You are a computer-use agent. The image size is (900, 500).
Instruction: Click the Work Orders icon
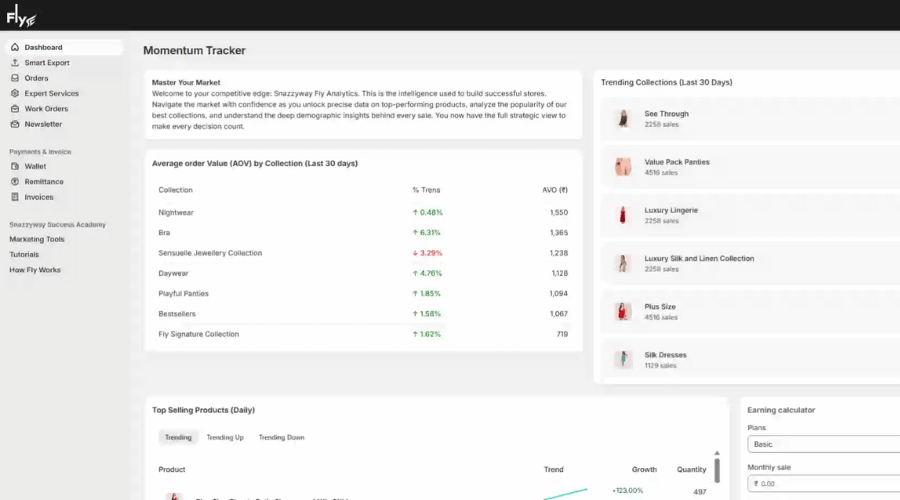15,108
